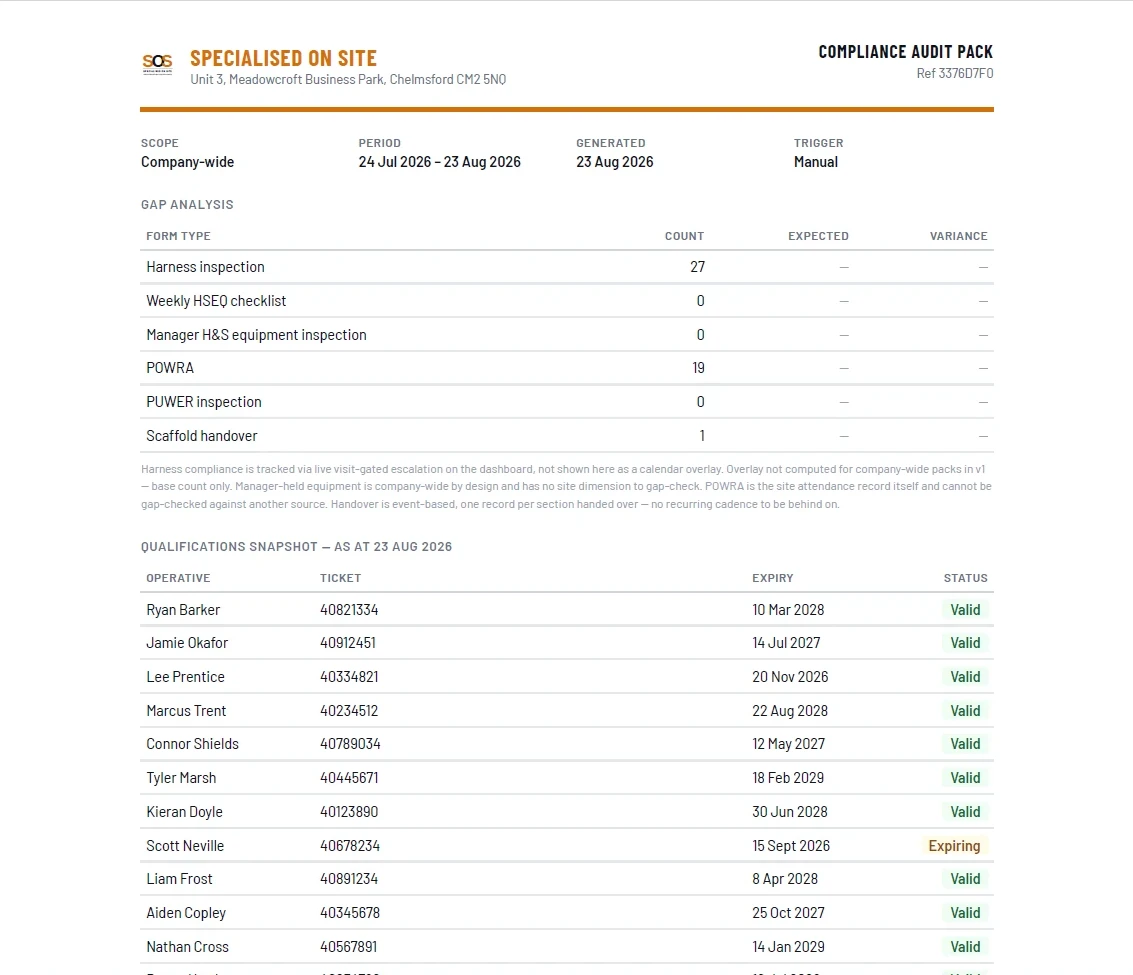This screenshot has height=975, width=1133.
Task: Click the scope value 'Company-wide'
Action: click(187, 162)
